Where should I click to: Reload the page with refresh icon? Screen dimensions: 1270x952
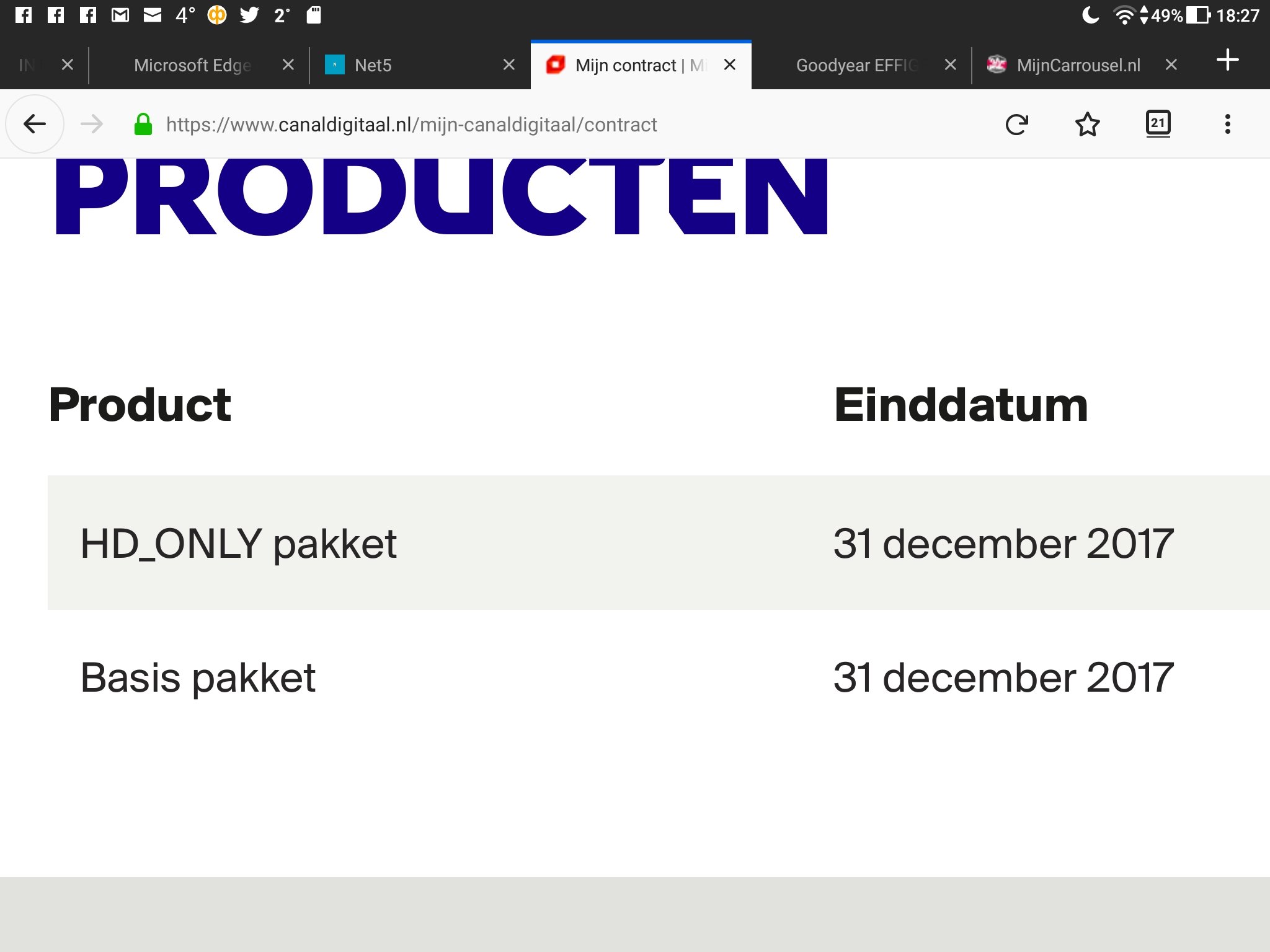pos(1017,125)
